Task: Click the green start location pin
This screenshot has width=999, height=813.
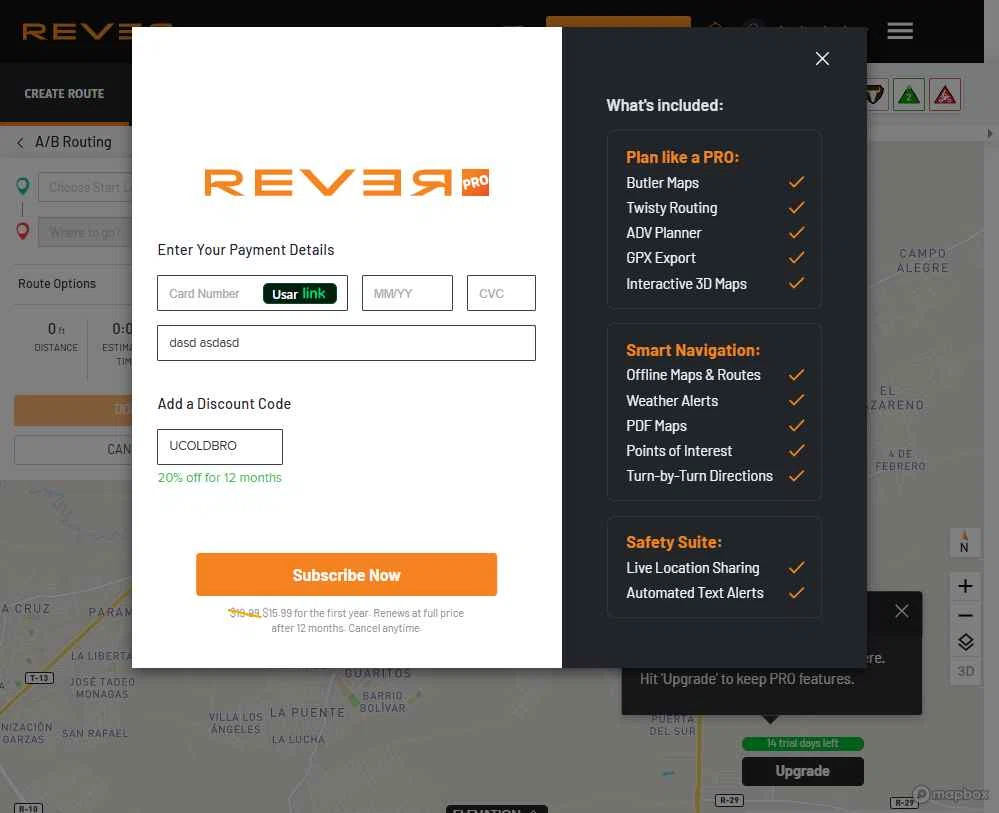Action: pos(22,186)
